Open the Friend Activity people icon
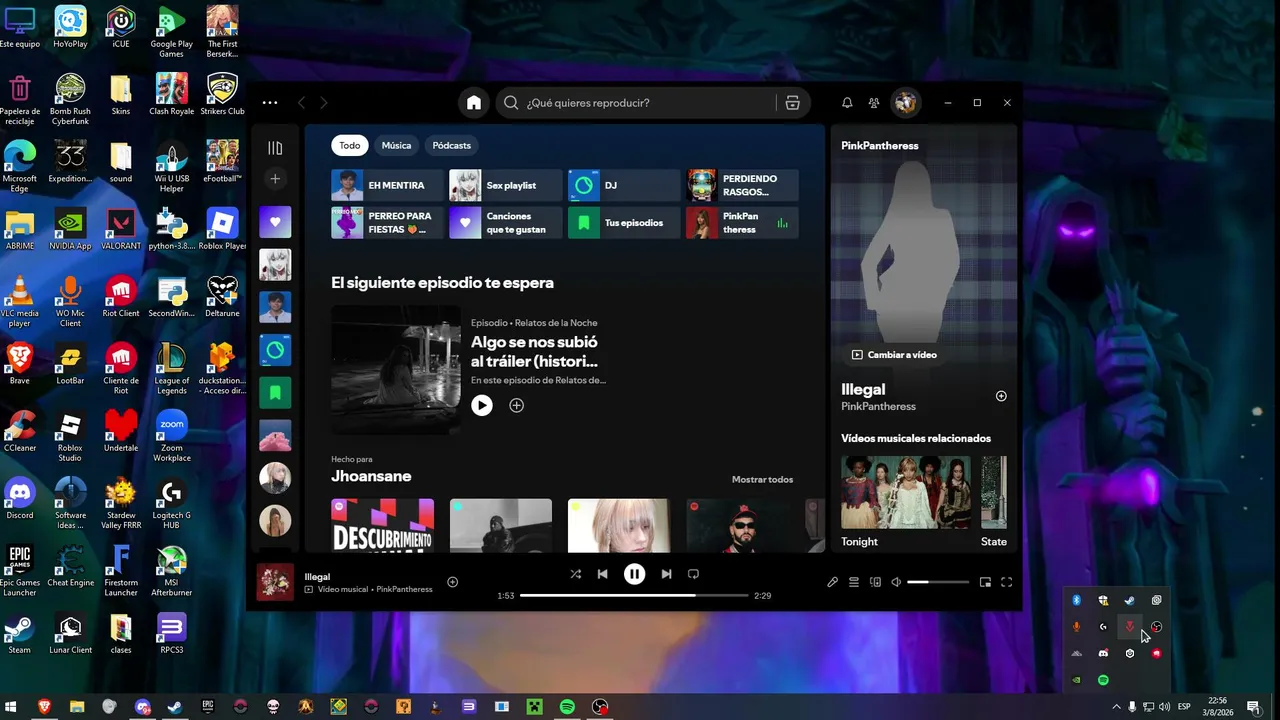The width and height of the screenshot is (1280, 720). (x=874, y=103)
